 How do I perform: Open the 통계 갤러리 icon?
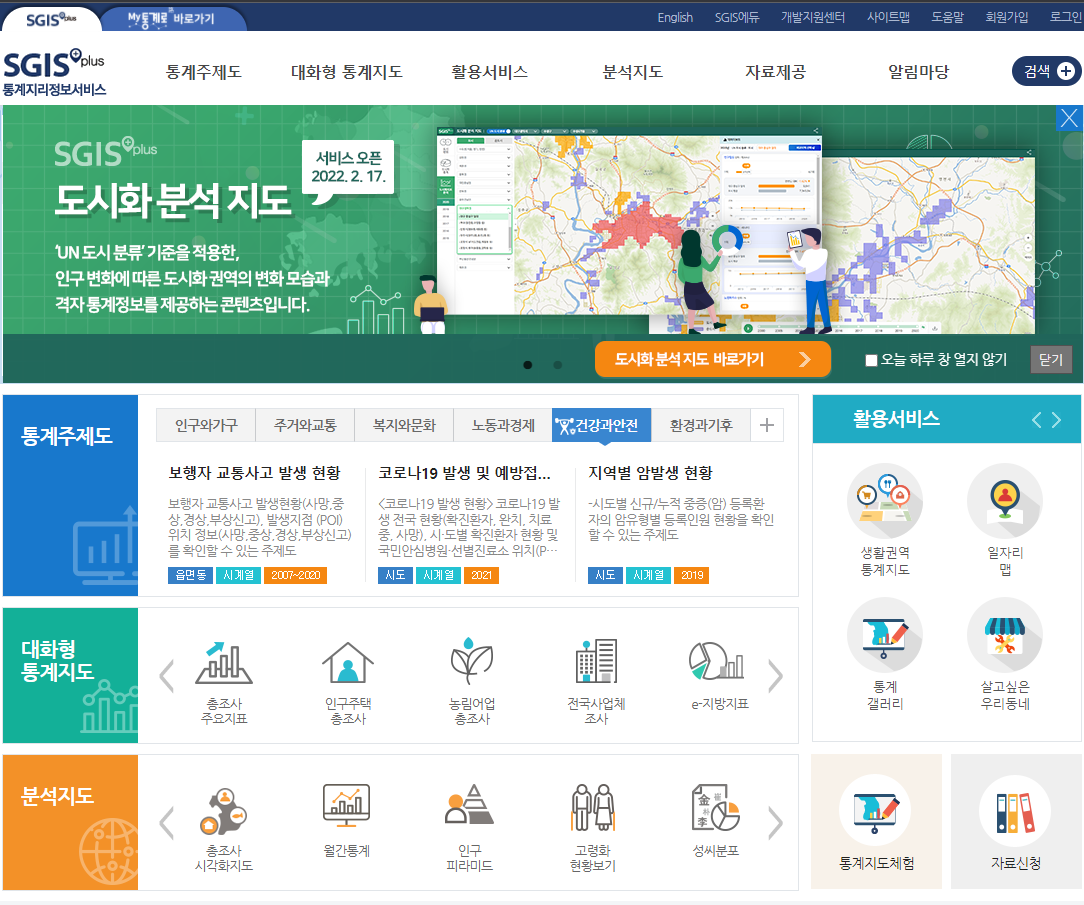[885, 635]
